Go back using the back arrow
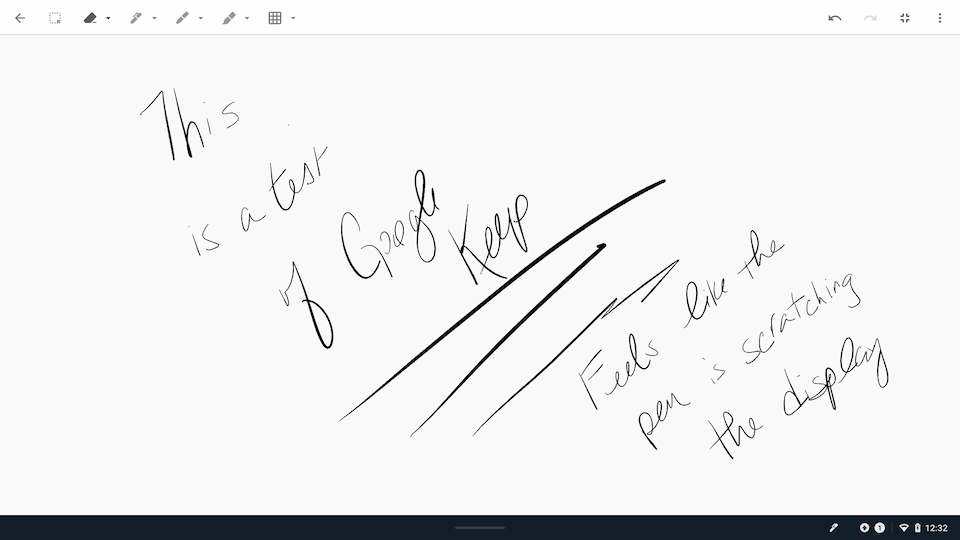960x540 pixels. (x=20, y=18)
